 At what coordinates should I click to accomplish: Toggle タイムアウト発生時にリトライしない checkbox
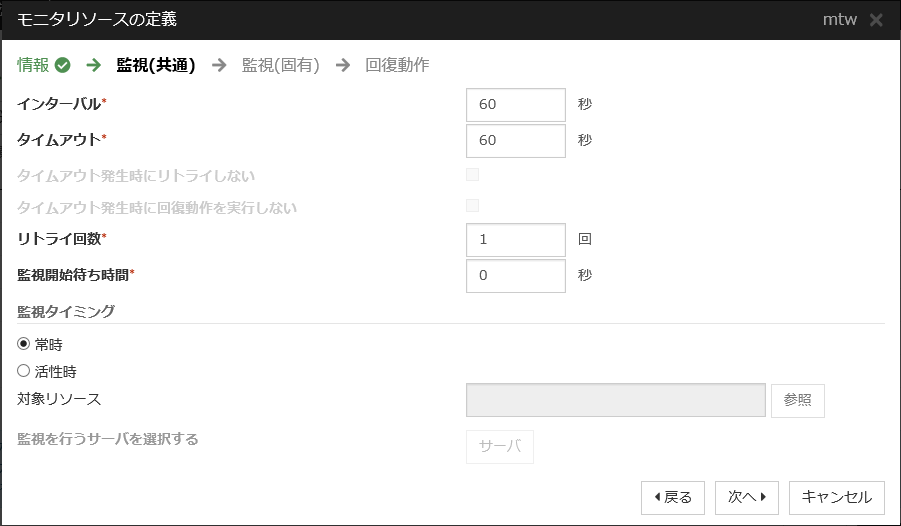click(473, 175)
